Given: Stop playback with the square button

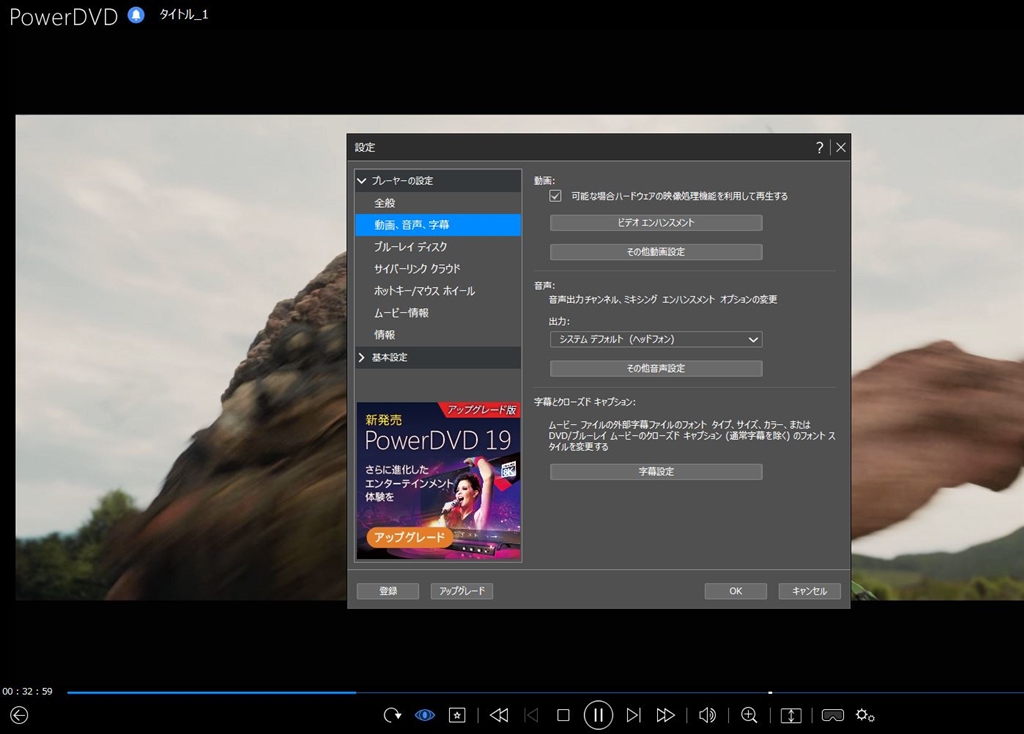Looking at the screenshot, I should click(x=563, y=715).
